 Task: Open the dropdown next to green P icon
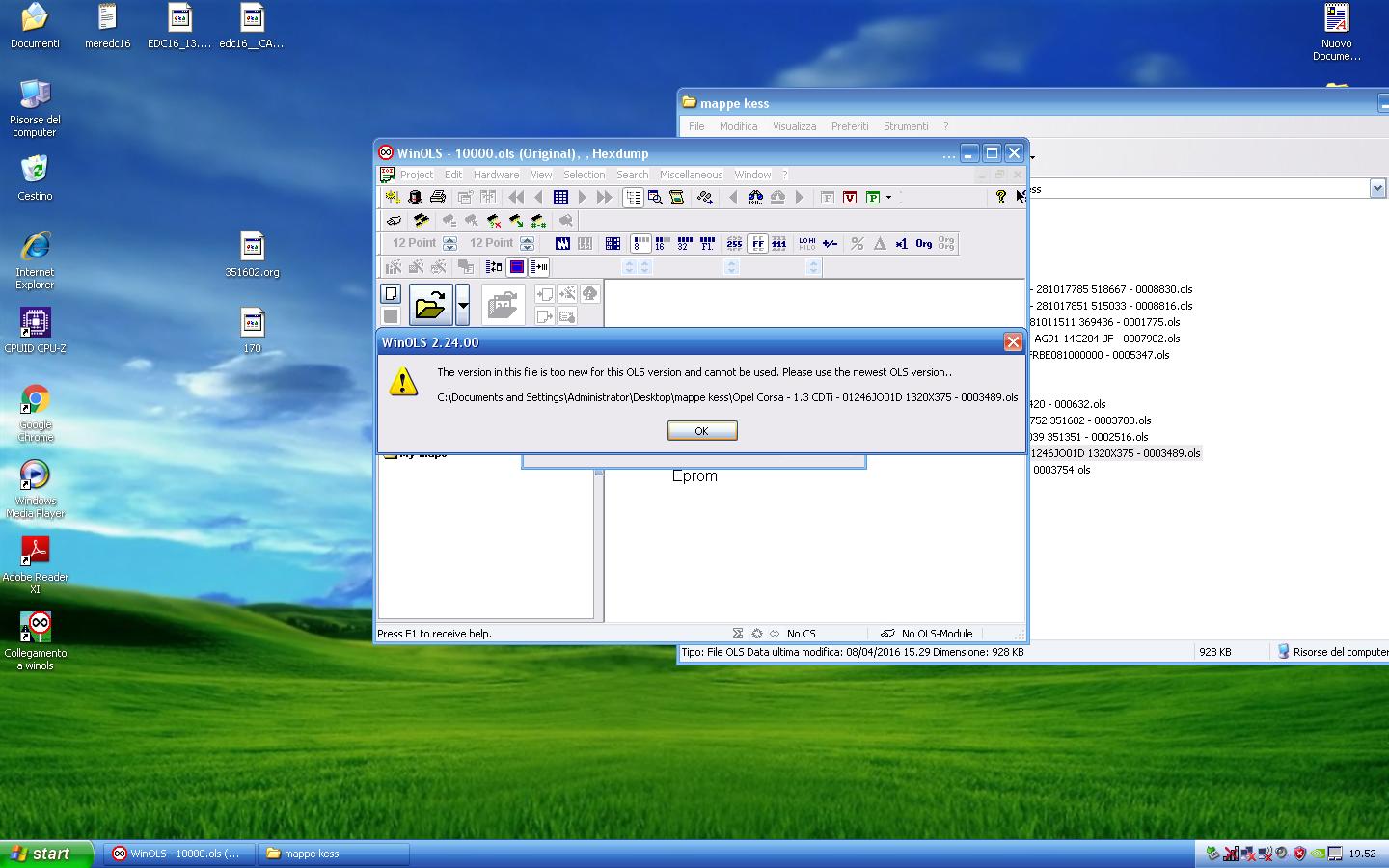(888, 198)
